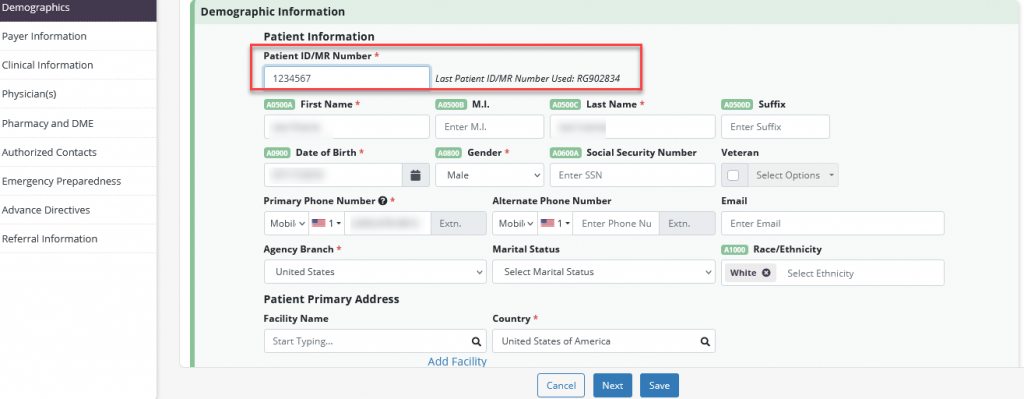Click the Patient ID/MR Number field
The image size is (1024, 399).
(x=347, y=78)
